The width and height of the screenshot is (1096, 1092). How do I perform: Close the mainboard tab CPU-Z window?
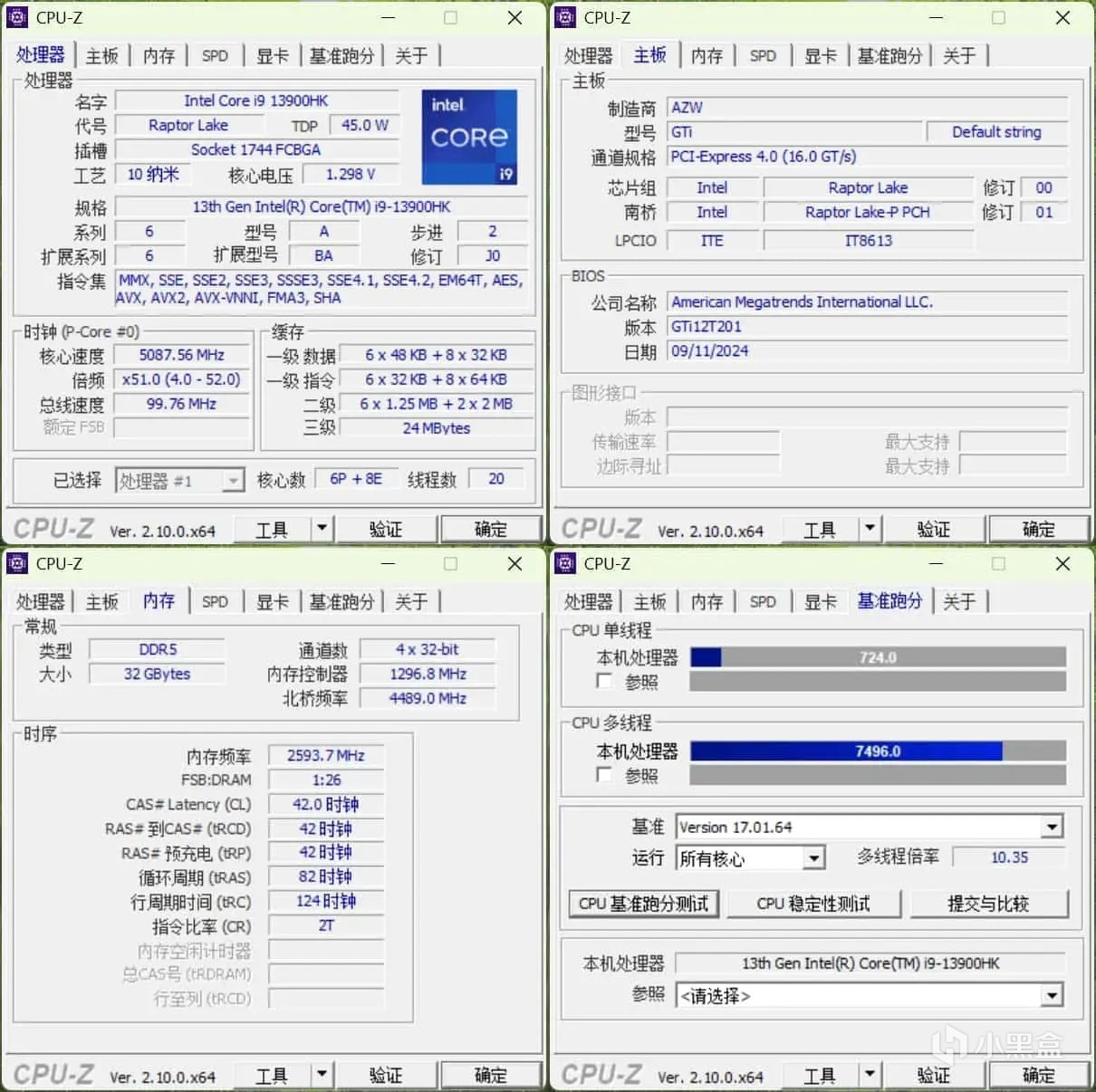click(x=1062, y=17)
